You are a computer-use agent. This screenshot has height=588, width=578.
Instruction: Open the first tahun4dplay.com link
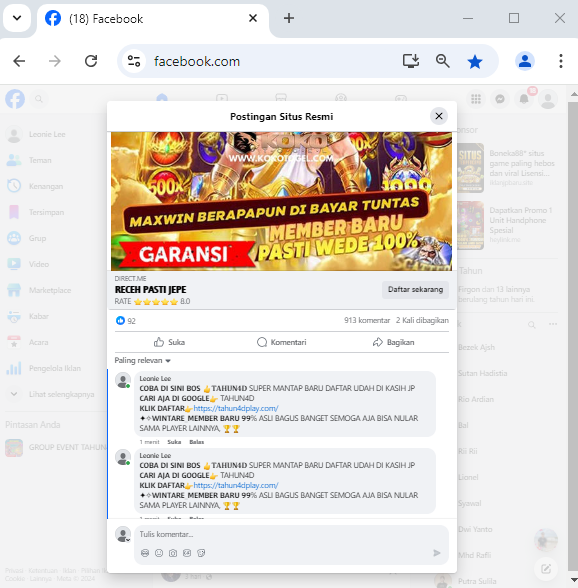click(236, 408)
